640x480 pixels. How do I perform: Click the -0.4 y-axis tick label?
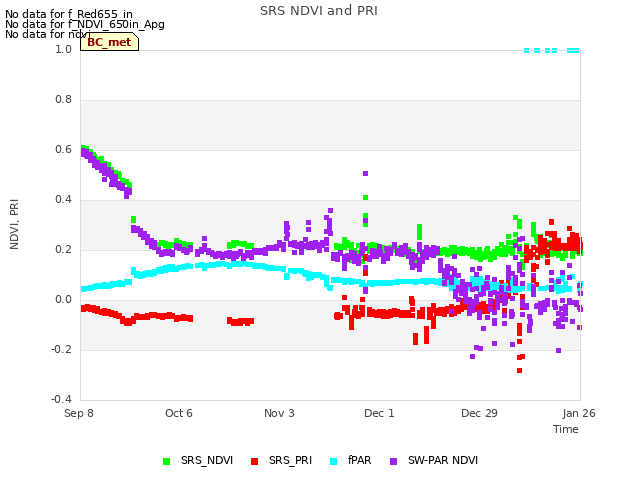click(x=61, y=399)
